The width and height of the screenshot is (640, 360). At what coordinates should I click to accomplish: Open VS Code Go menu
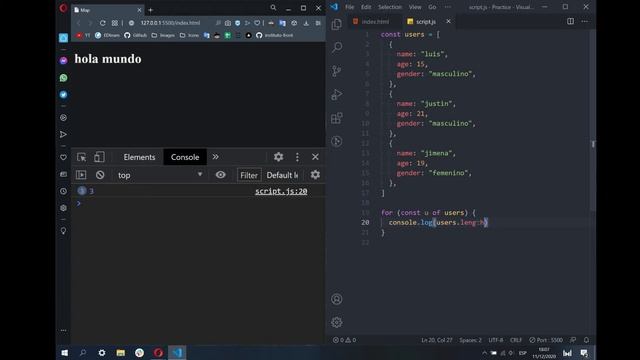(432, 7)
